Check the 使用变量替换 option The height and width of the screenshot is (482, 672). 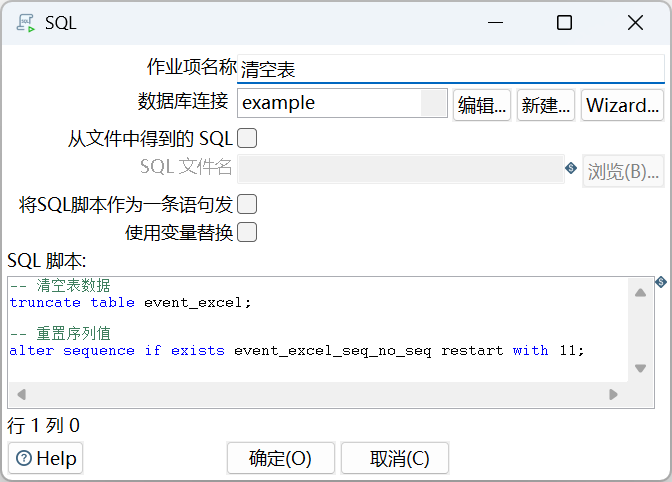point(247,232)
